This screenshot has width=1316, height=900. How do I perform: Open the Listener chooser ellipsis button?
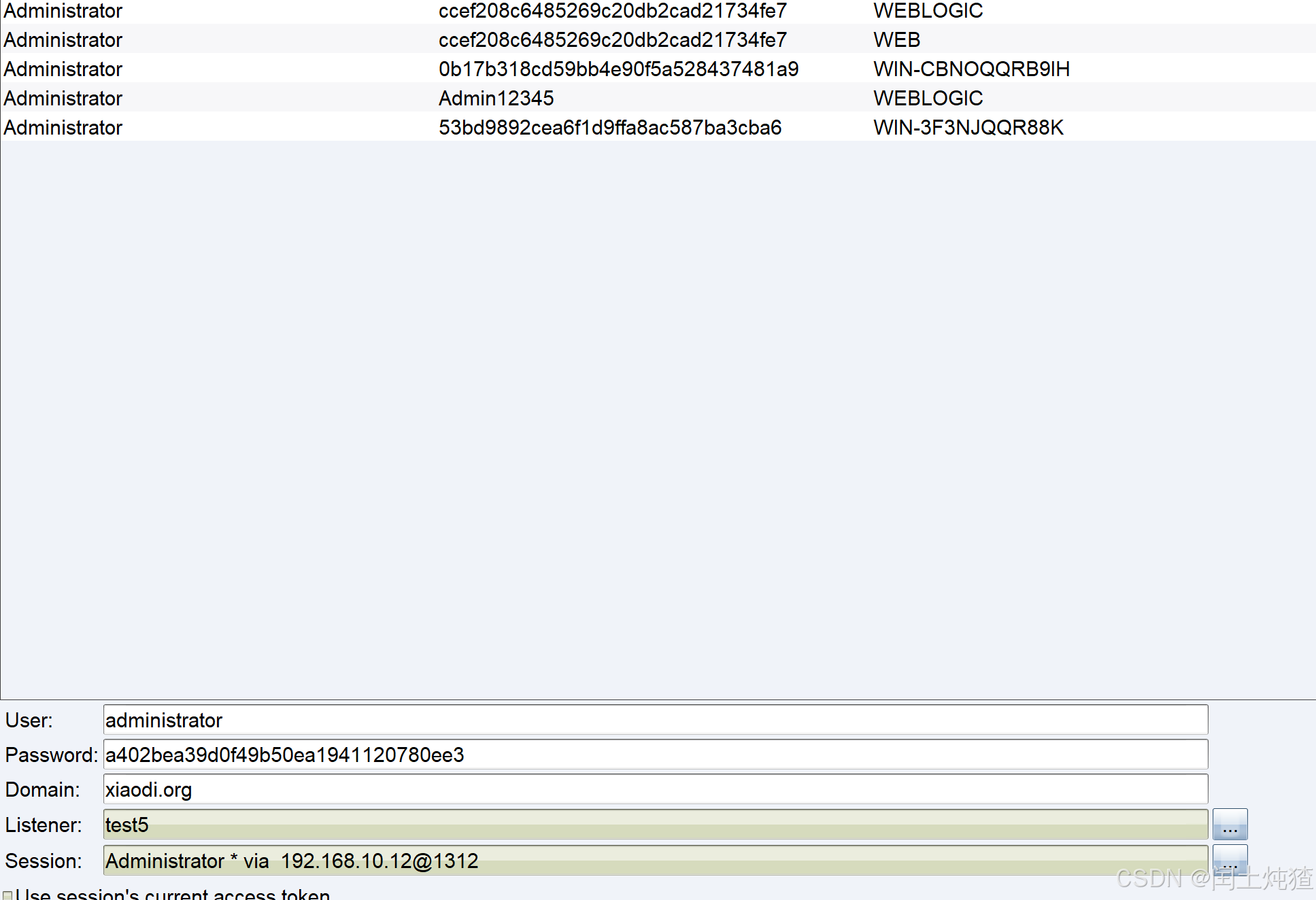pos(1230,825)
